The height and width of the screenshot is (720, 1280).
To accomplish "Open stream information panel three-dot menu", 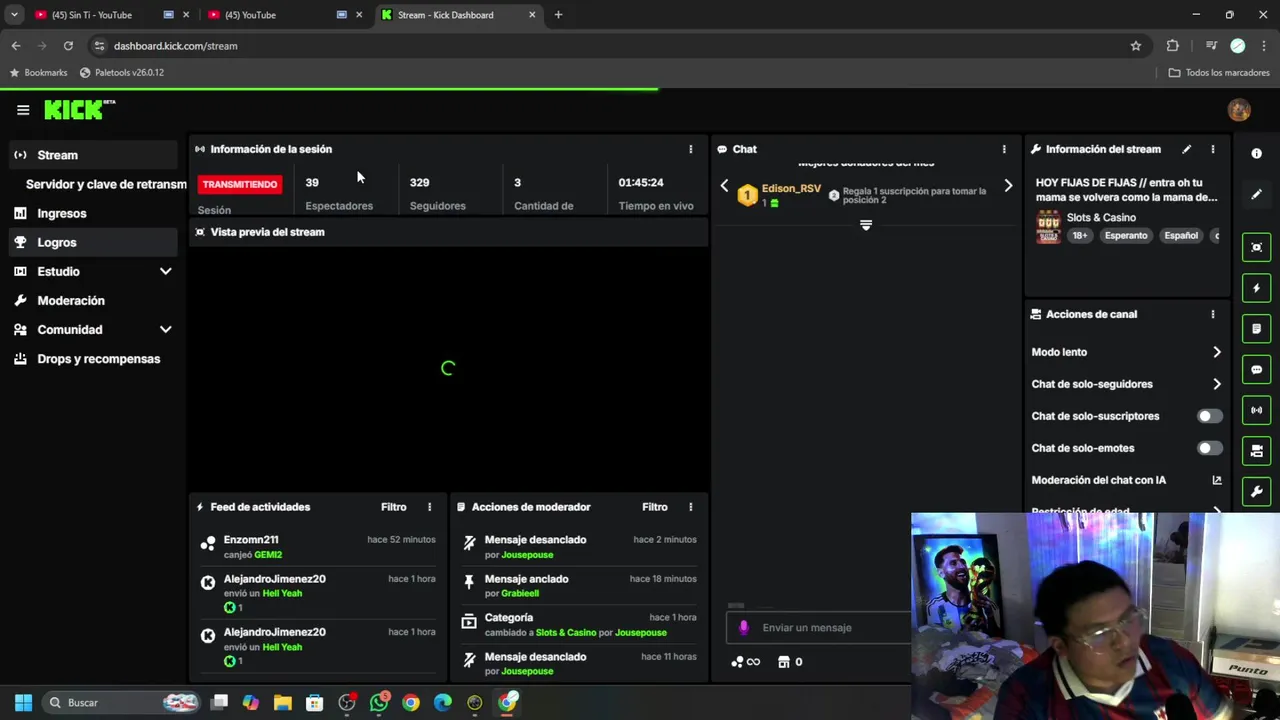I will (x=1213, y=149).
